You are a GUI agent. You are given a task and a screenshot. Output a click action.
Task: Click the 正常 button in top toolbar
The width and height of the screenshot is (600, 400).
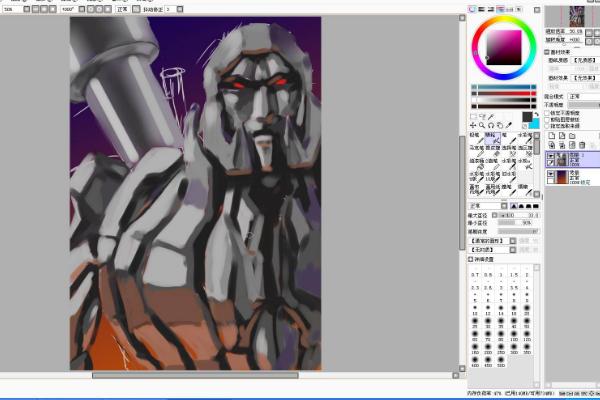[122, 8]
